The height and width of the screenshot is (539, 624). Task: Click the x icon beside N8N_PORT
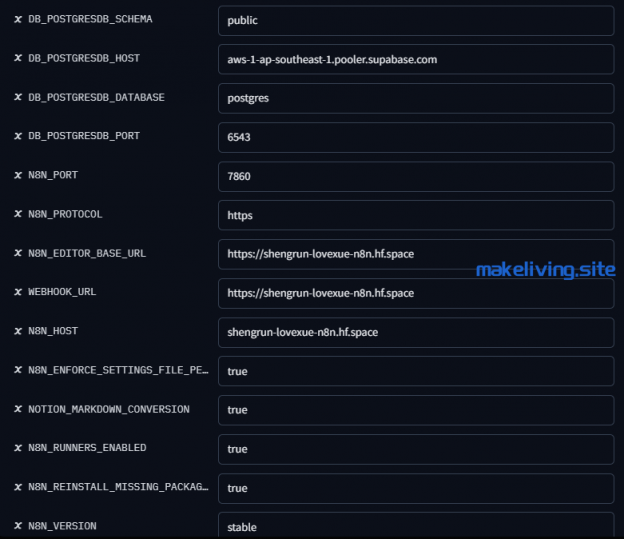(x=18, y=176)
